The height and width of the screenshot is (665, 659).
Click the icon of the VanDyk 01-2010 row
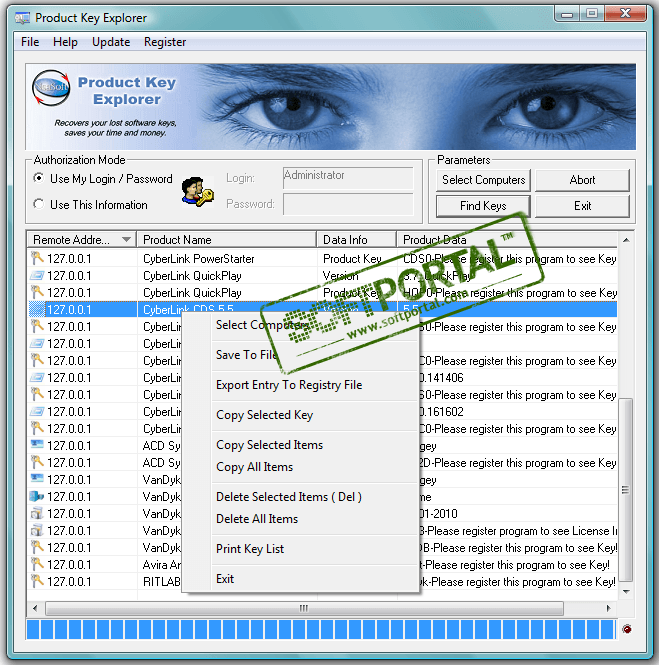click(37, 514)
